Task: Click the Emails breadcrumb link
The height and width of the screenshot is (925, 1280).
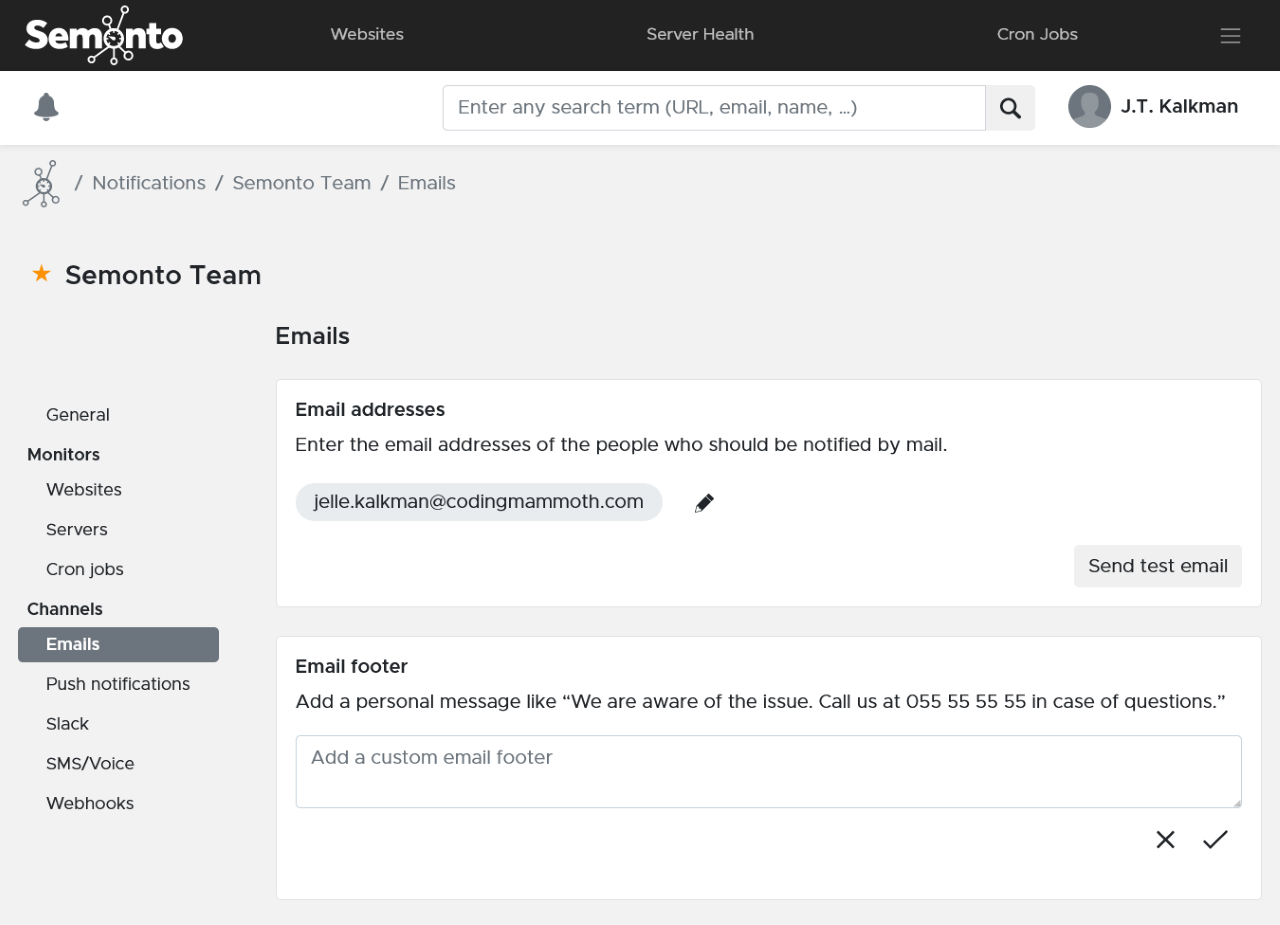Action: click(x=427, y=183)
